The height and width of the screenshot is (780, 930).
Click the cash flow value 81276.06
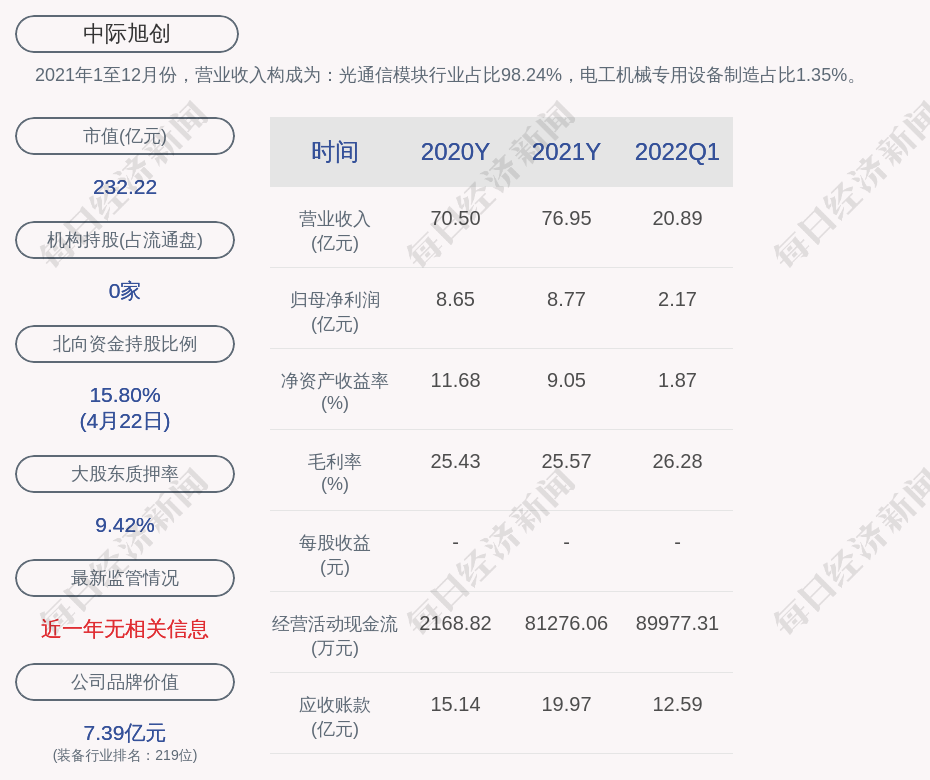point(566,623)
